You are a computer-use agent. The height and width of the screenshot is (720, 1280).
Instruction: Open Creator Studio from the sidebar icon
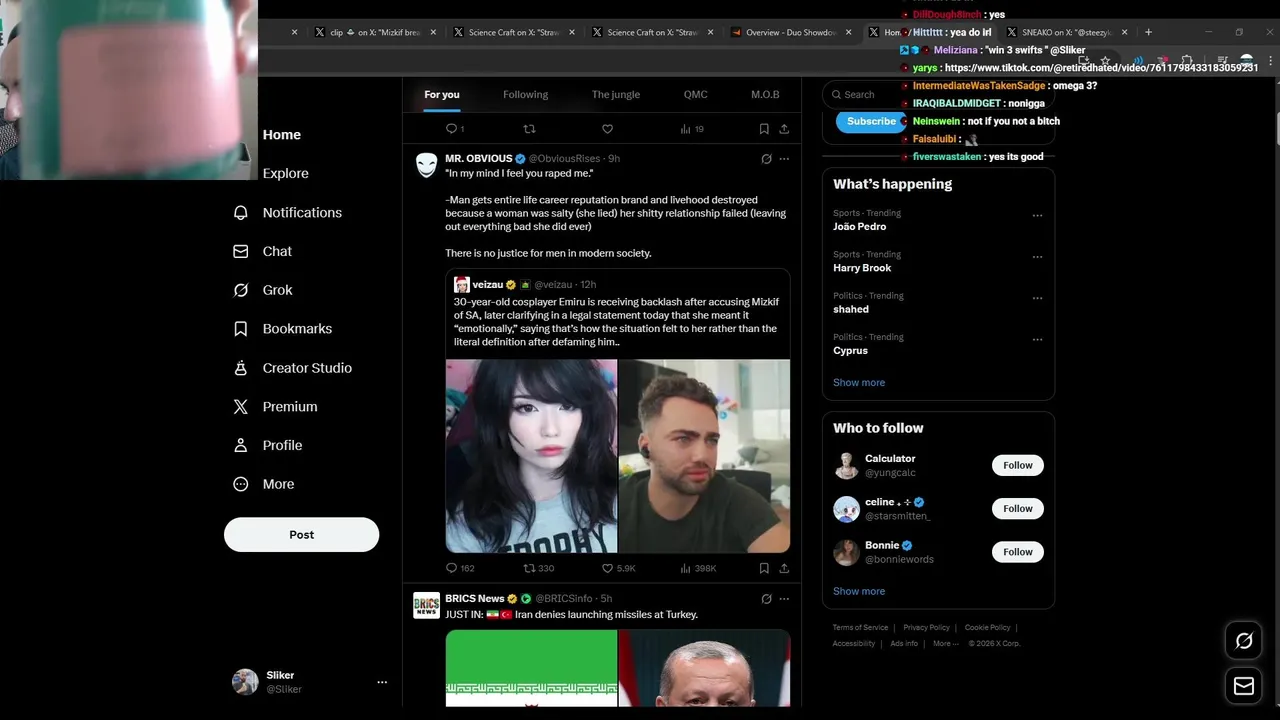coord(240,368)
